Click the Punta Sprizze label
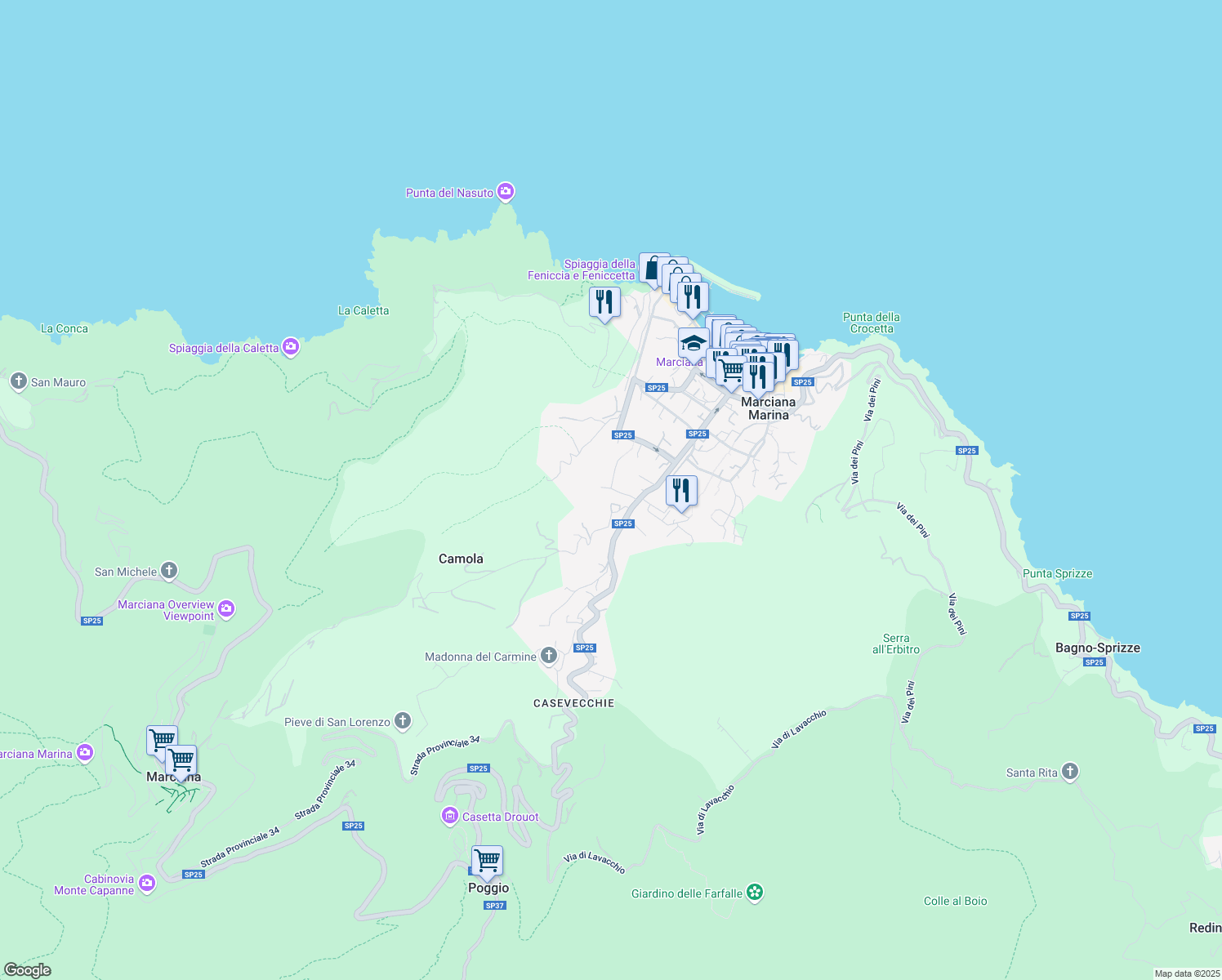This screenshot has height=980, width=1222. tap(1058, 573)
